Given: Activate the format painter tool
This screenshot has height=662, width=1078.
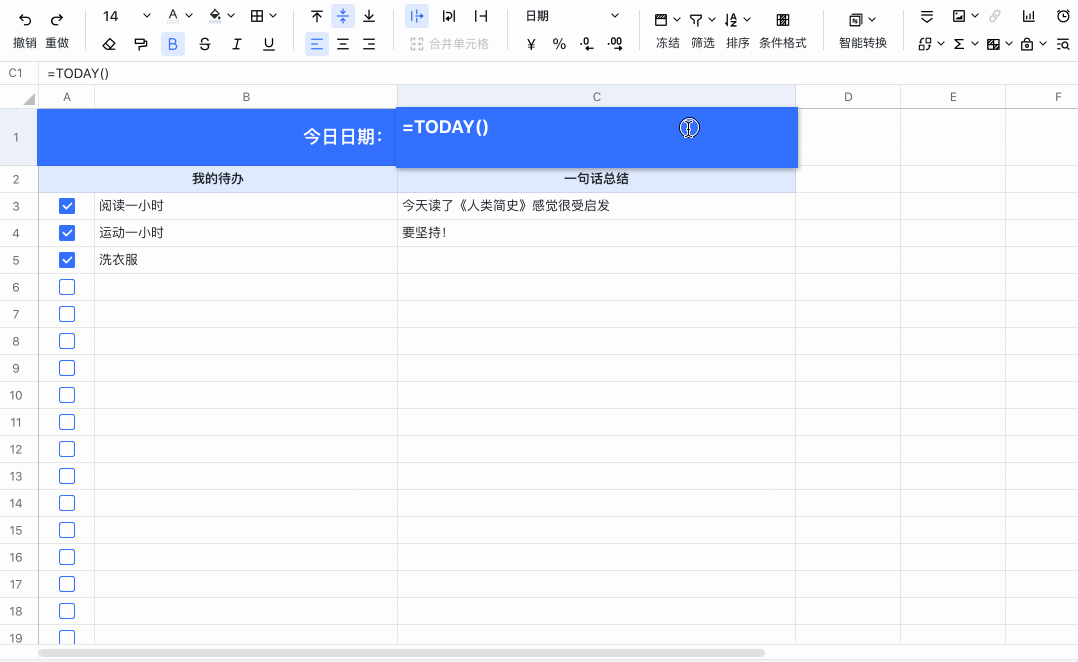Looking at the screenshot, I should tap(141, 44).
